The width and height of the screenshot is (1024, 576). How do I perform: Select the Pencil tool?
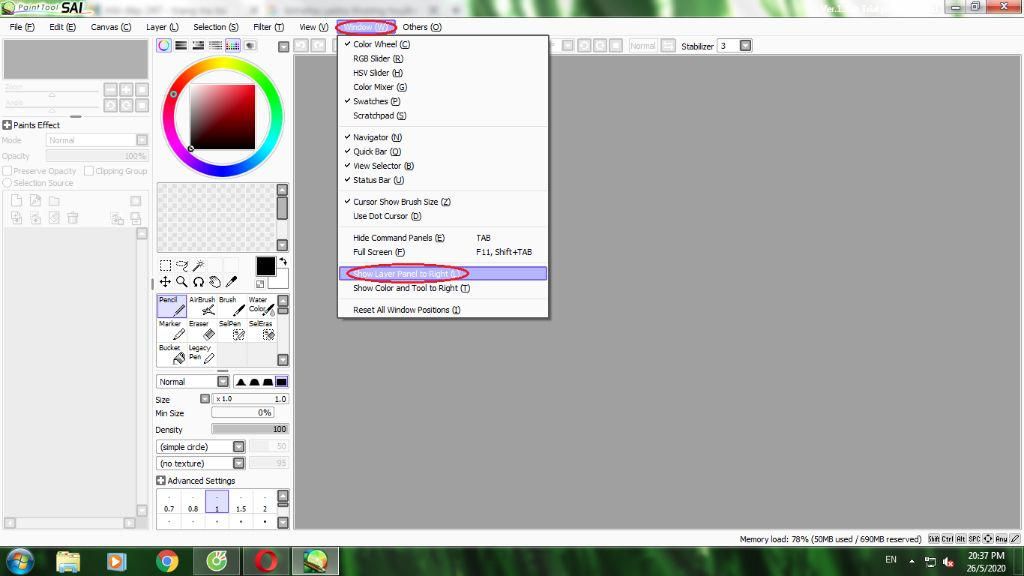(x=172, y=306)
